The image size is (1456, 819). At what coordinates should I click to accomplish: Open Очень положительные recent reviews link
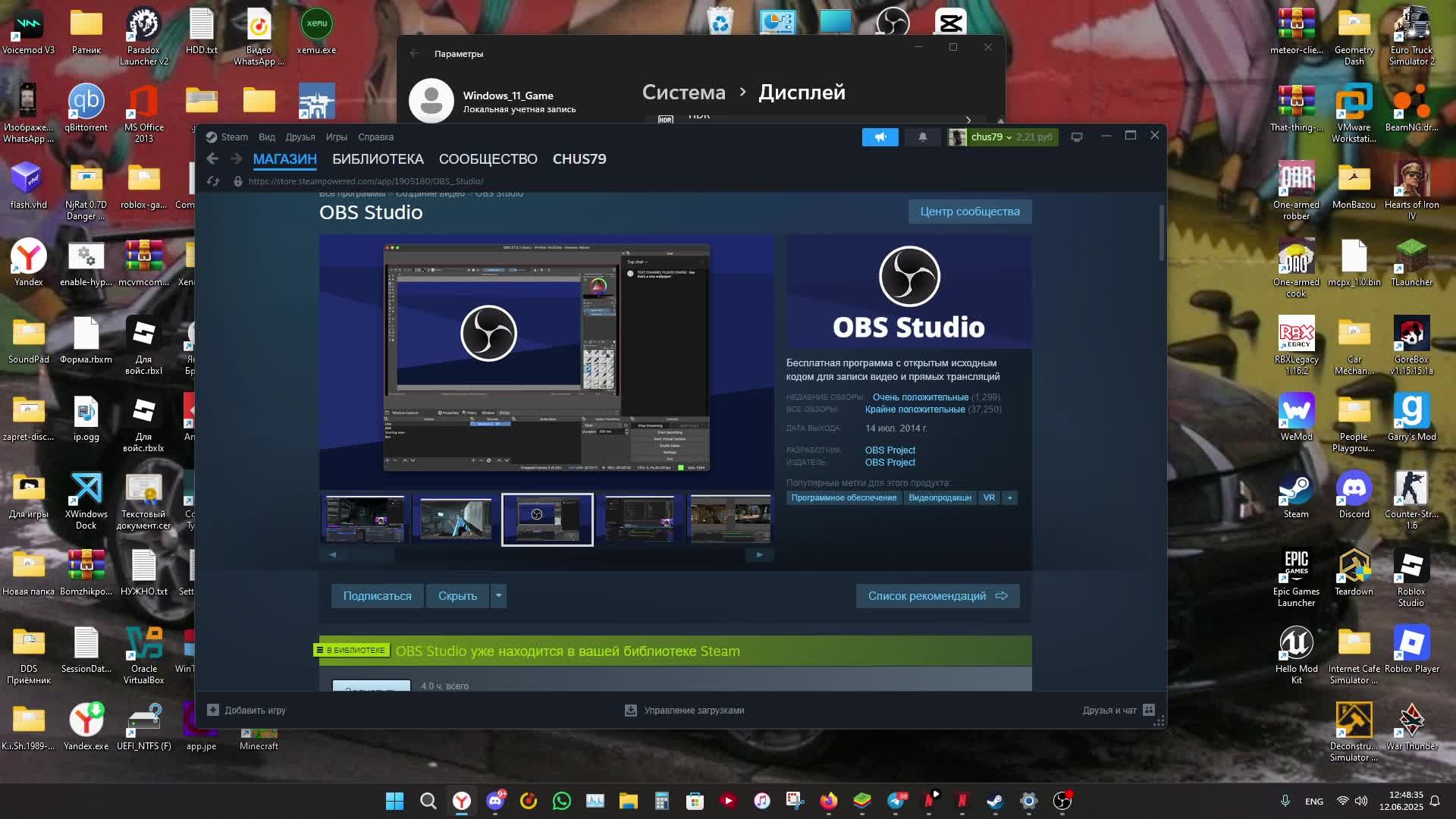(920, 397)
